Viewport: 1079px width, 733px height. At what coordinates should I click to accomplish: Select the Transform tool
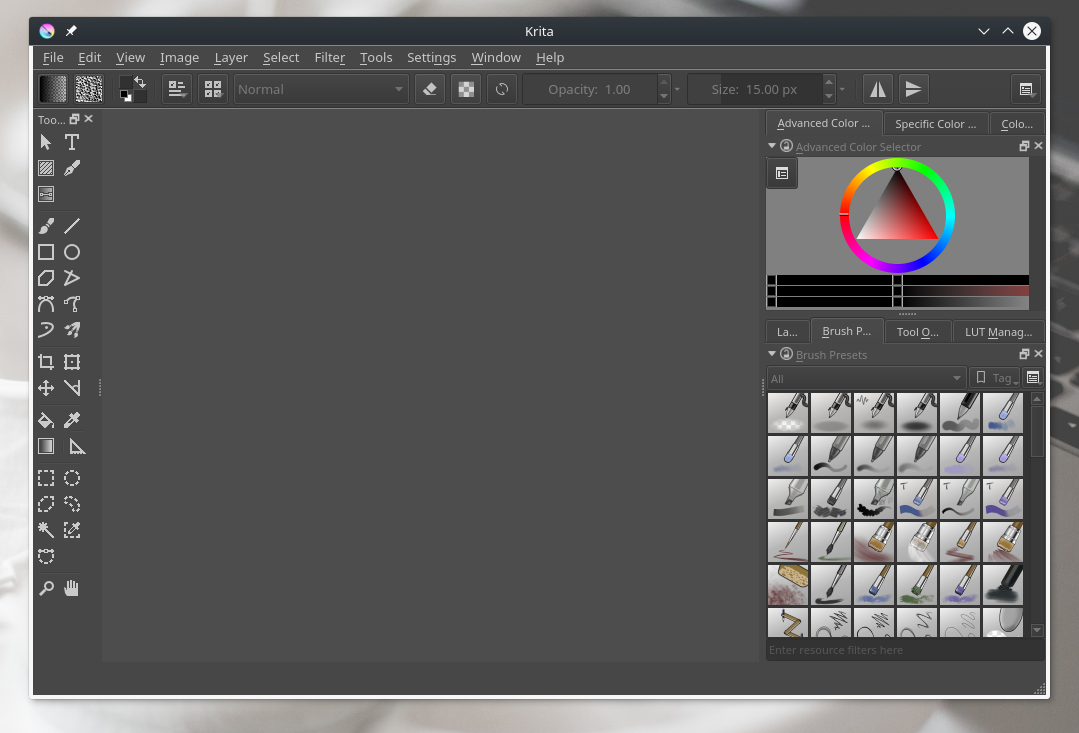(x=72, y=362)
